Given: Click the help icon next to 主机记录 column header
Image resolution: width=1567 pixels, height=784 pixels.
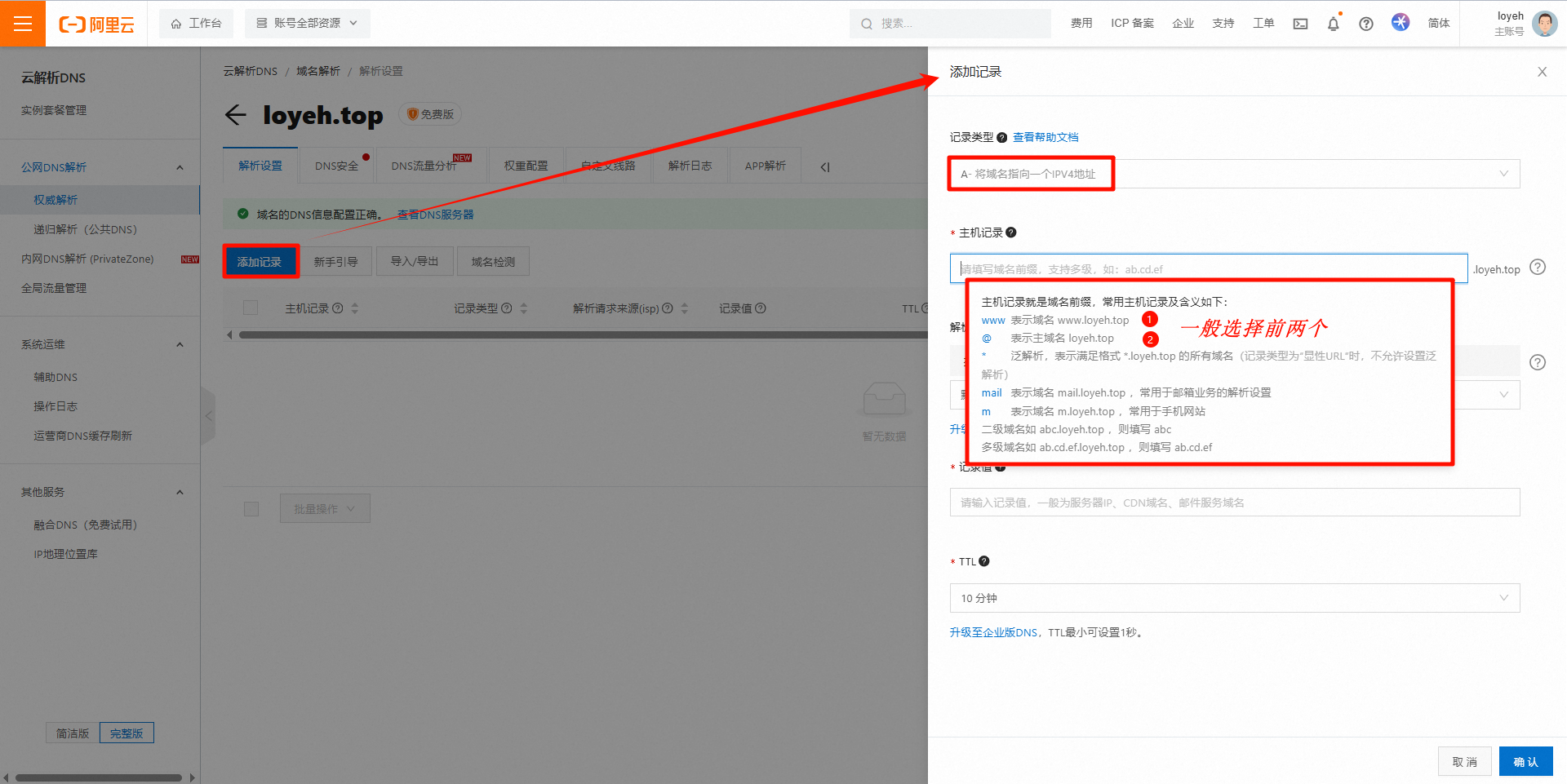Looking at the screenshot, I should click(x=338, y=308).
